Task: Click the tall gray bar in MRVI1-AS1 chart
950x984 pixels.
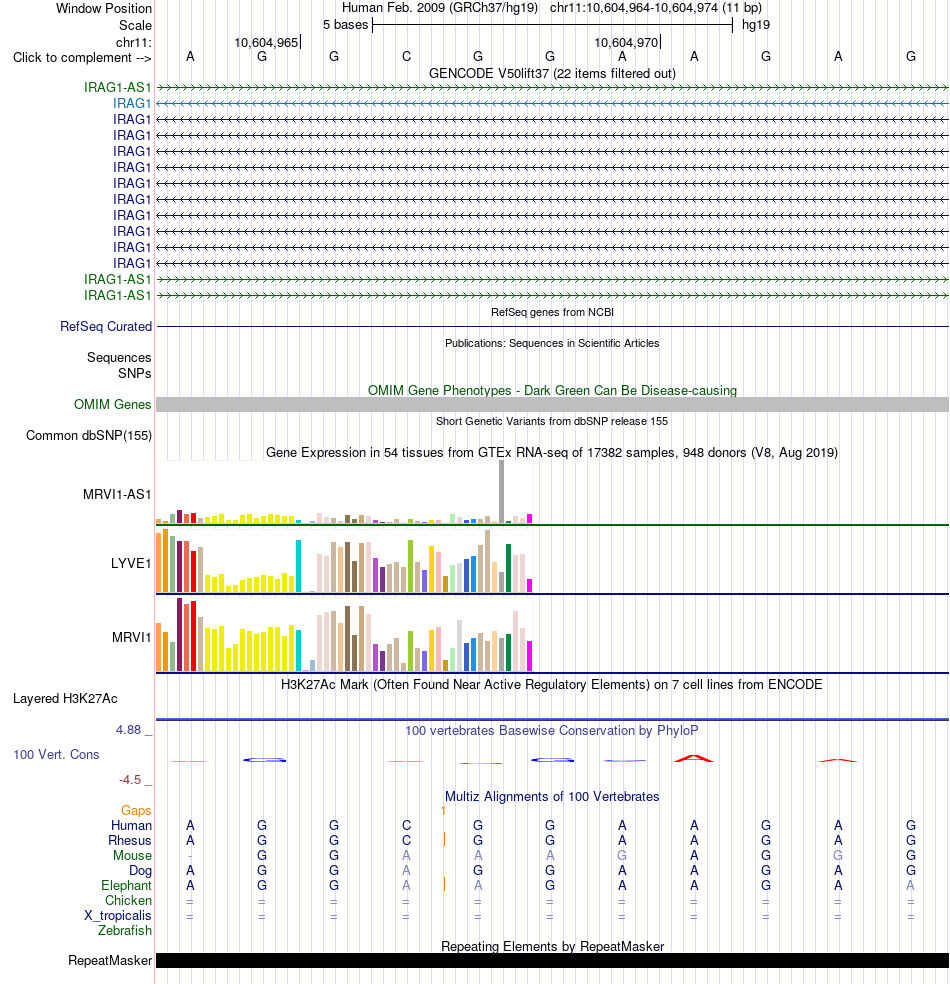Action: click(x=501, y=491)
